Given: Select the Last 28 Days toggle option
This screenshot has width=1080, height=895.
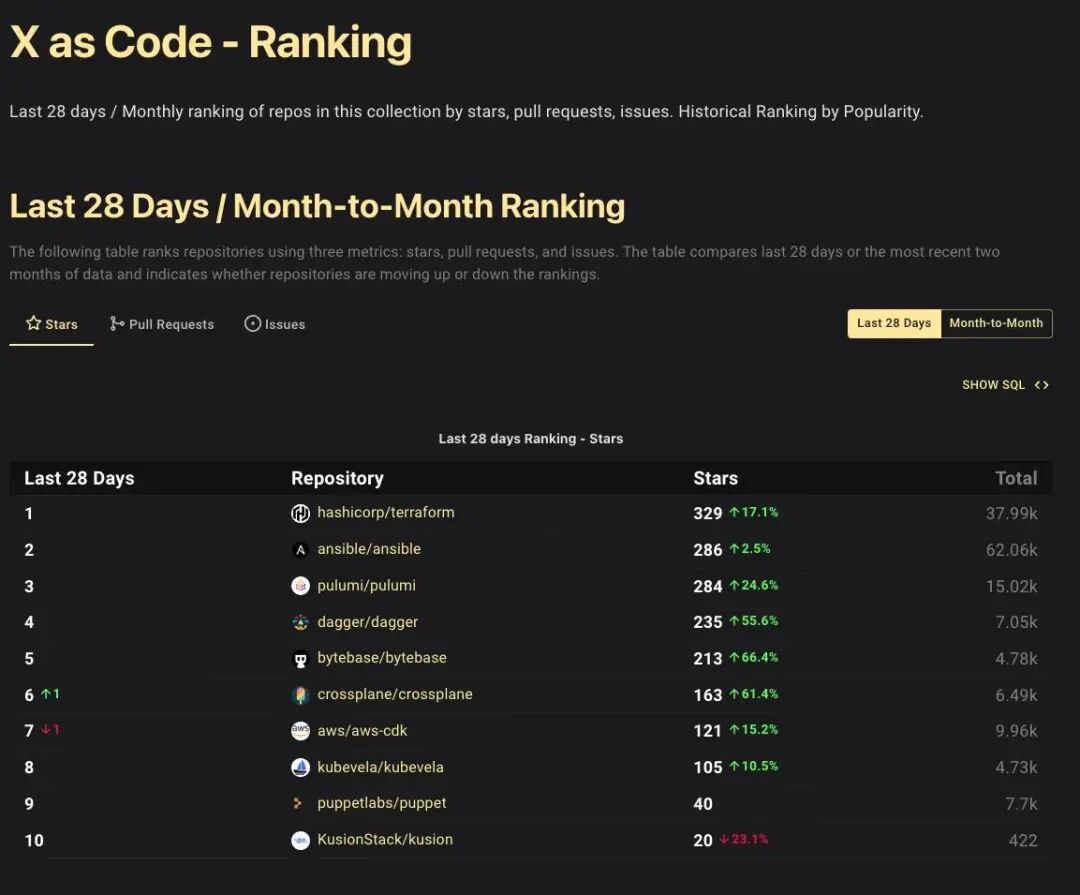Looking at the screenshot, I should 894,323.
